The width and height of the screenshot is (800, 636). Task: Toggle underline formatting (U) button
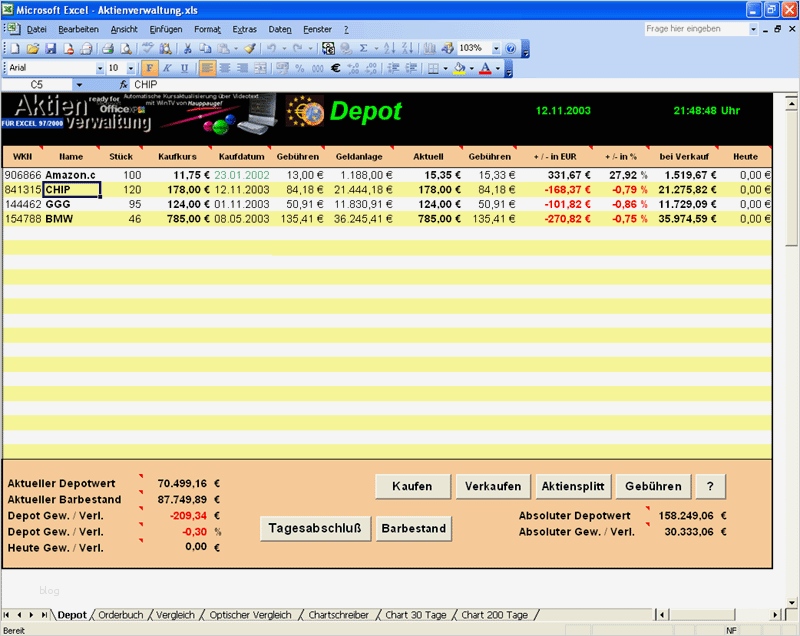(184, 68)
